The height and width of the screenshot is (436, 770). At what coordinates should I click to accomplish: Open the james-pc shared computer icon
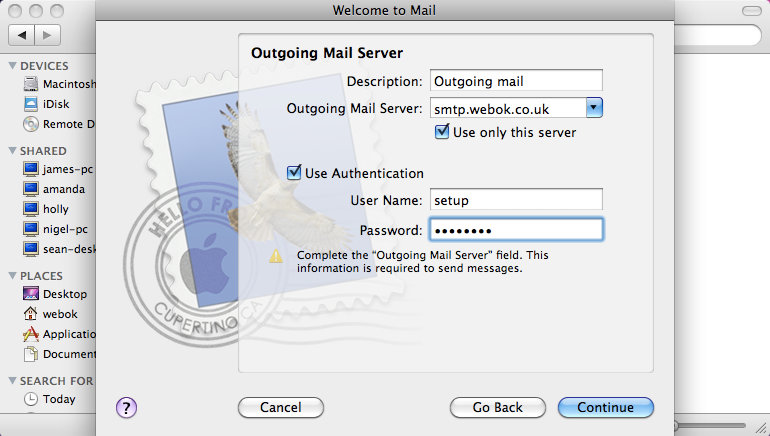point(30,169)
